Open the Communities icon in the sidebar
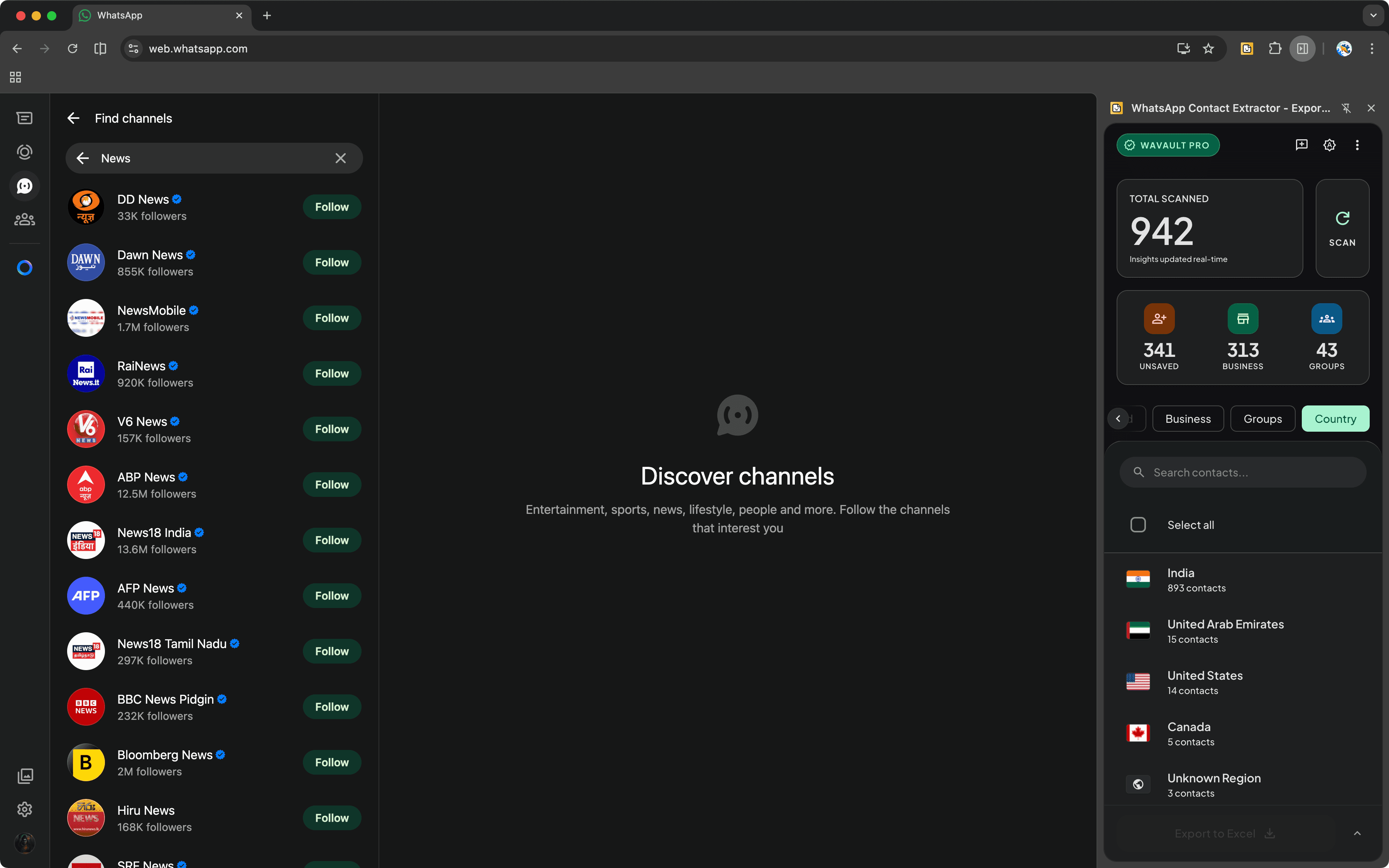The height and width of the screenshot is (868, 1389). (24, 219)
